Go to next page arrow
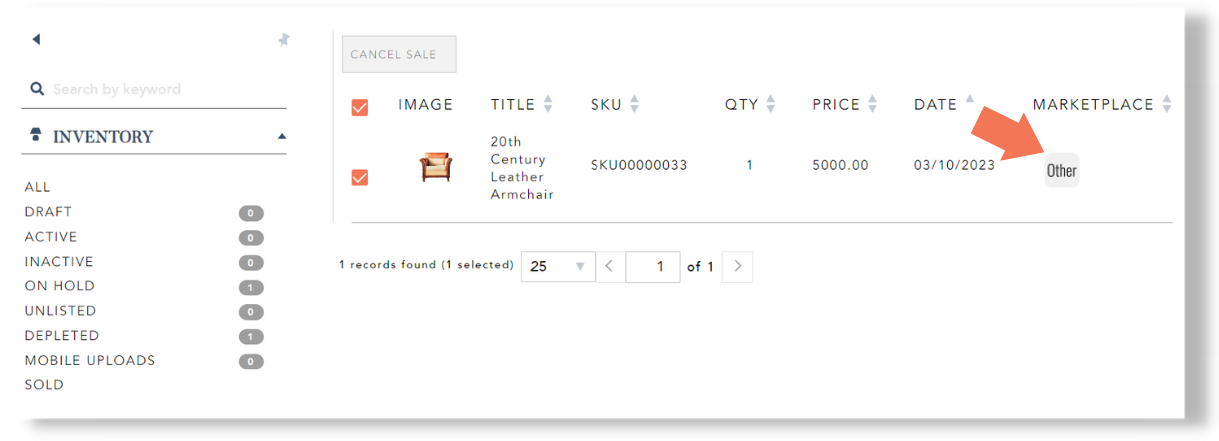This screenshot has height=441, width=1219. [737, 267]
